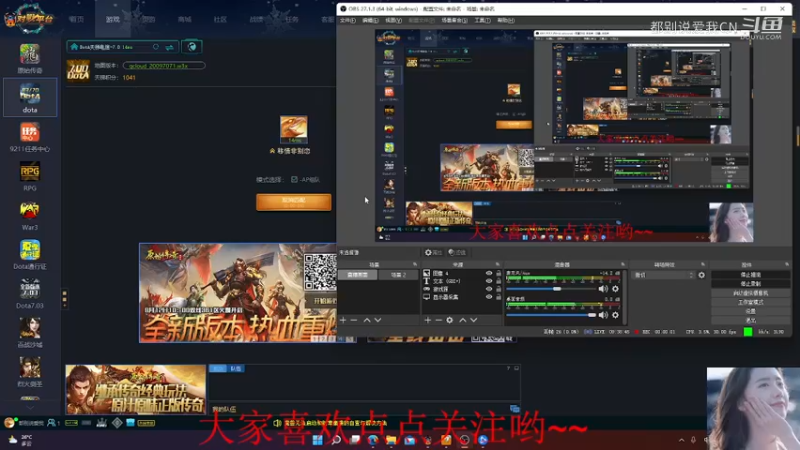Remove the selected scene in OBS

(x=354, y=320)
